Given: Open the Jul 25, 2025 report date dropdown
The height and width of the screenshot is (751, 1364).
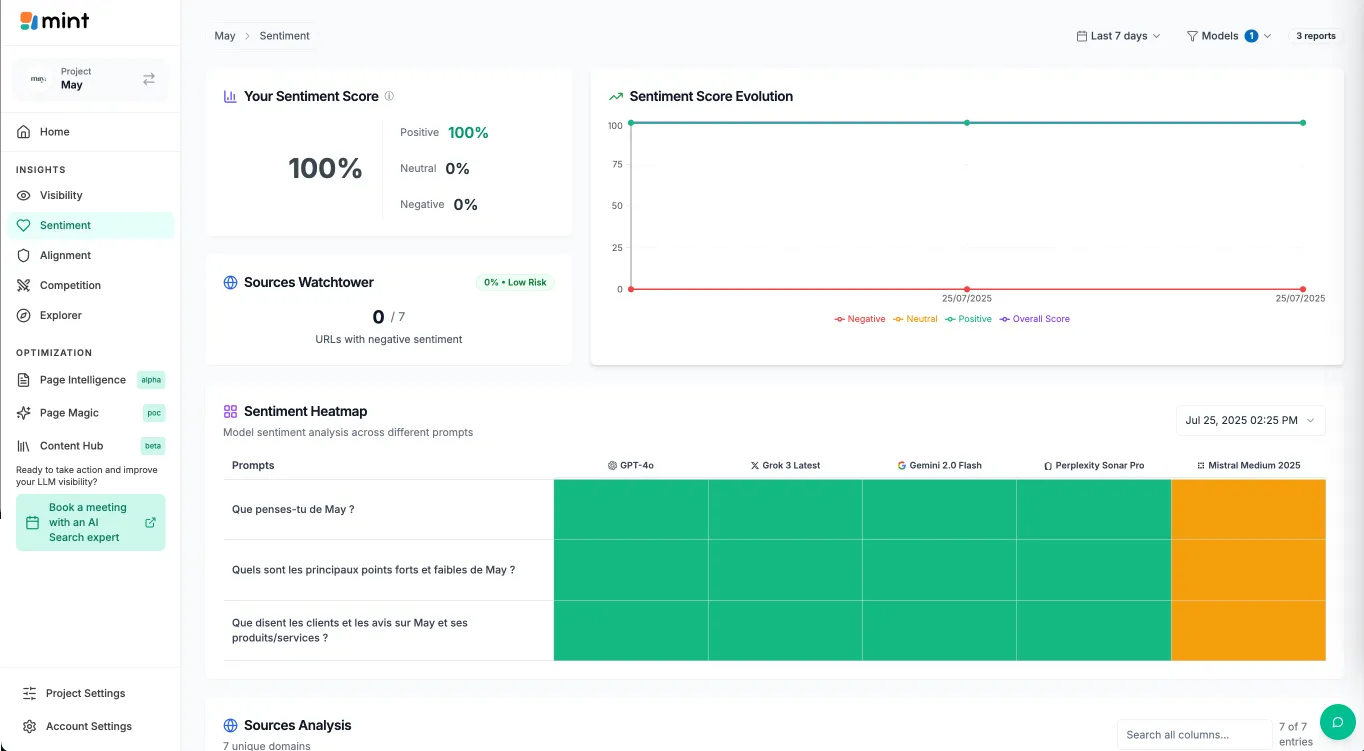Looking at the screenshot, I should pyautogui.click(x=1250, y=421).
